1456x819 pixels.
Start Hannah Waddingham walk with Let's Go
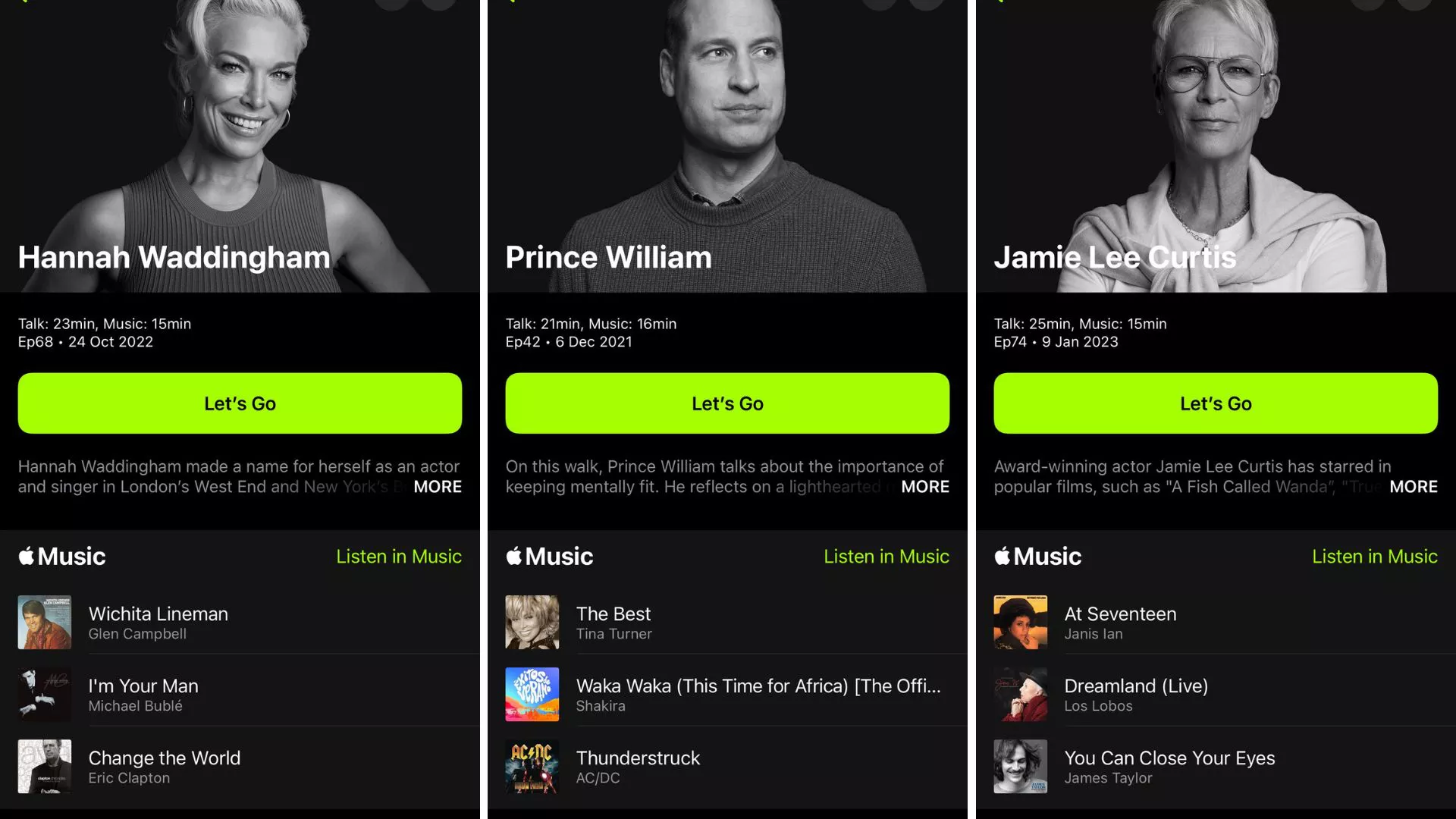pos(240,403)
